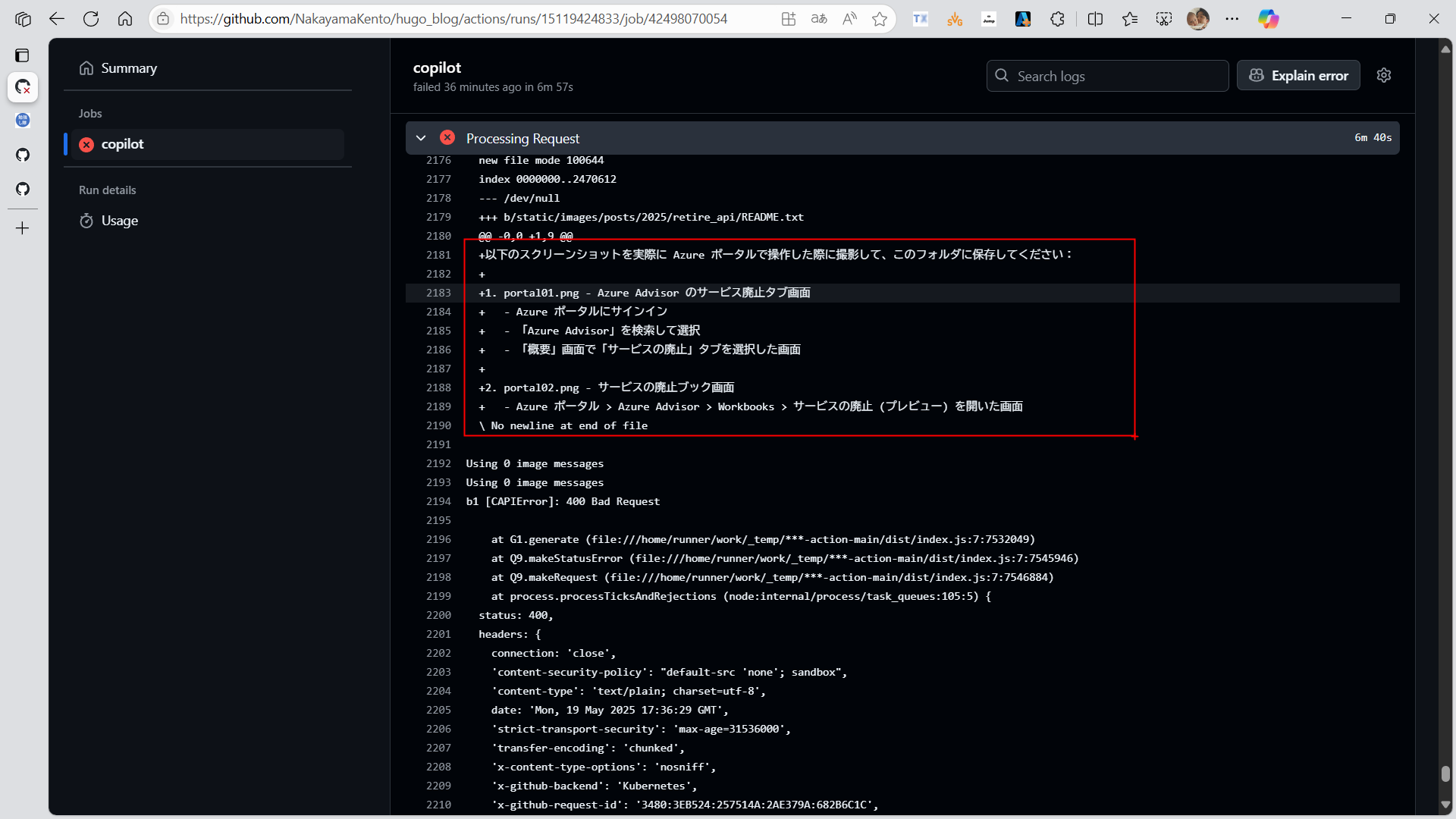
Task: Add this page to favorites star
Action: click(880, 19)
